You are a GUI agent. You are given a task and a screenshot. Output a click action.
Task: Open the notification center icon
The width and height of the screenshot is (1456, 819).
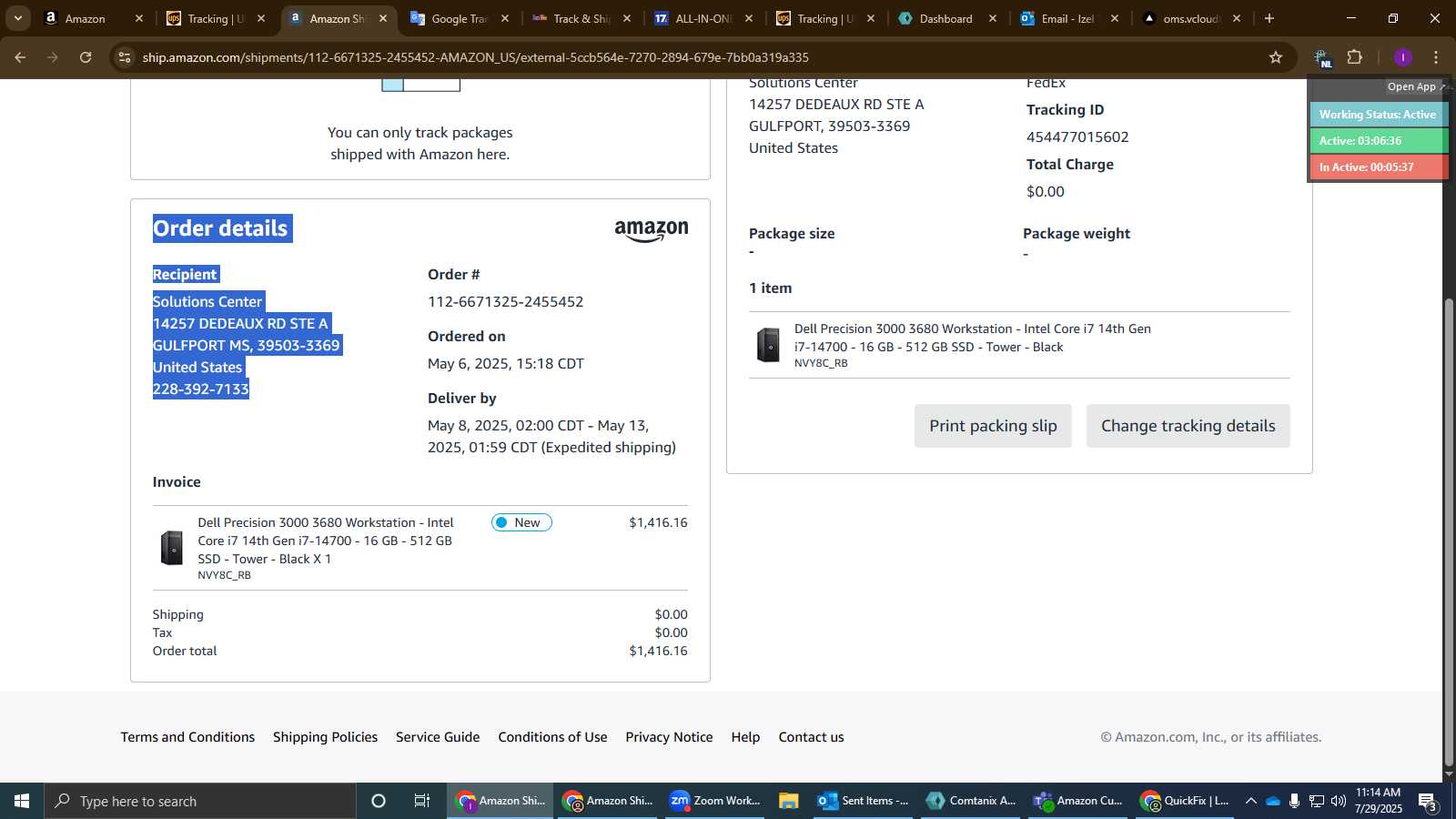(1428, 802)
